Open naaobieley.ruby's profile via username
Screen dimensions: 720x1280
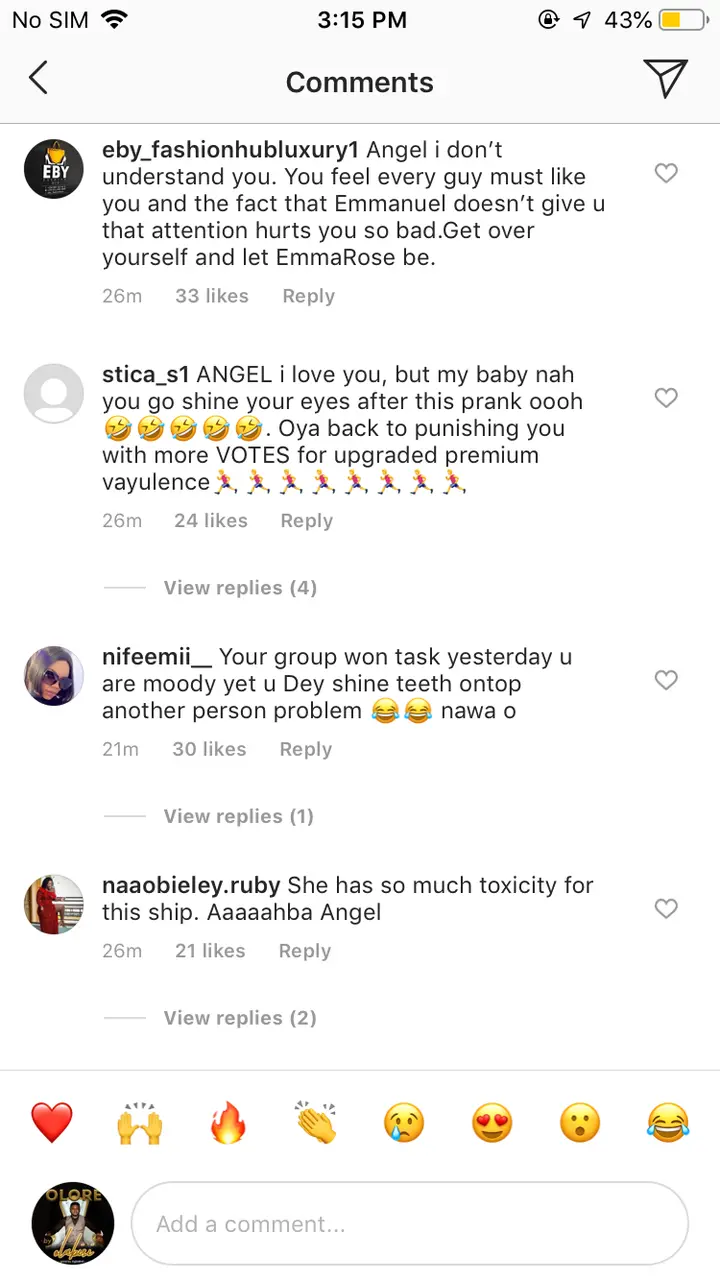click(x=192, y=885)
